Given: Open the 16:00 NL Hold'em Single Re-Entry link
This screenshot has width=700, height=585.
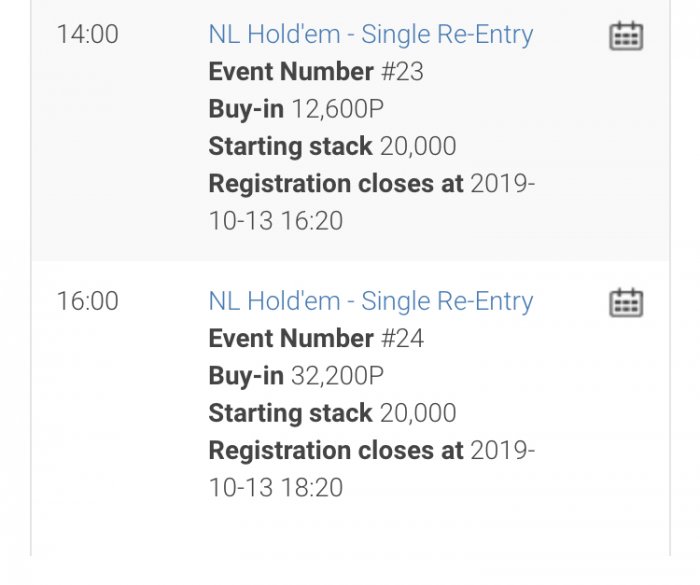Looking at the screenshot, I should click(x=370, y=301).
